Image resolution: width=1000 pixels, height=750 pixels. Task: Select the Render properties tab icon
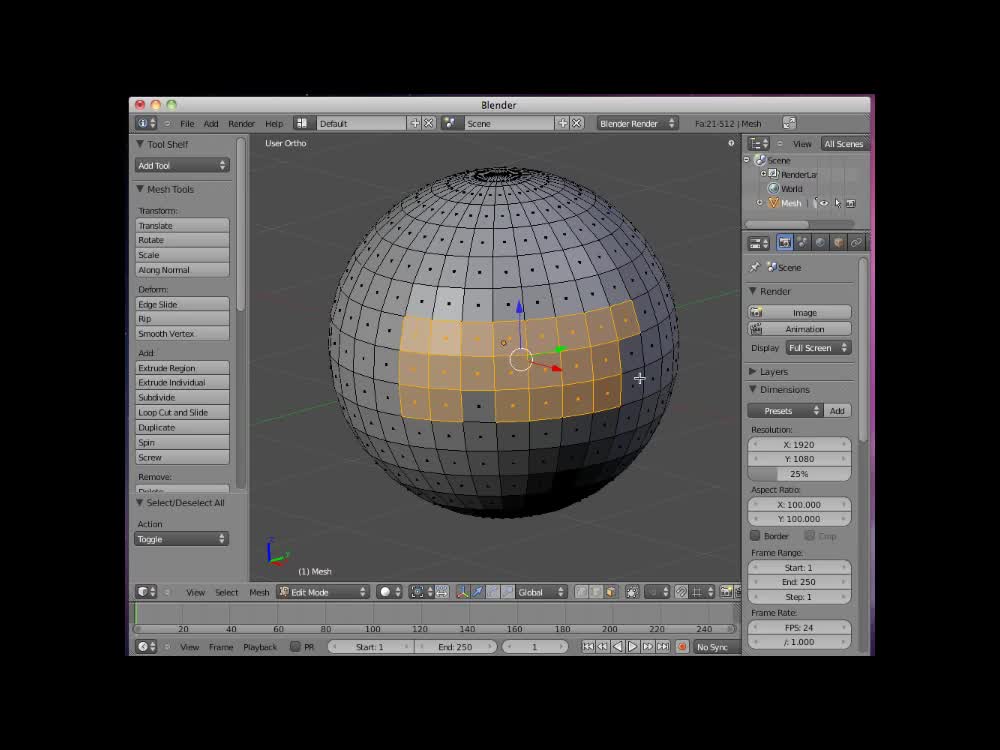[784, 242]
